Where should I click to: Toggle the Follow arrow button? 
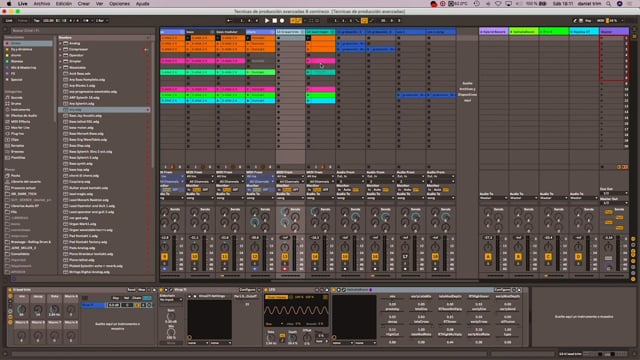(229, 20)
